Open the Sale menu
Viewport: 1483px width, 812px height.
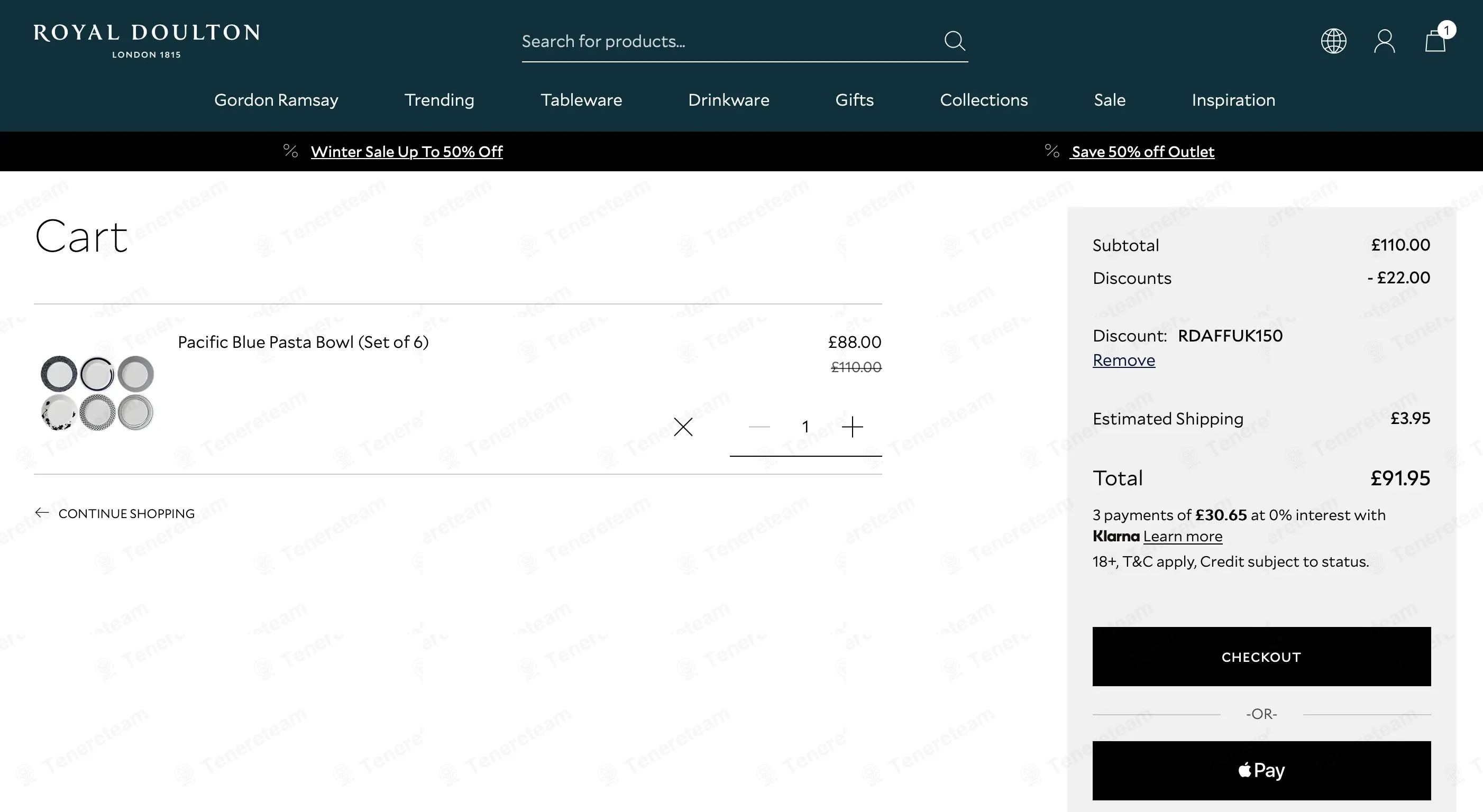coord(1110,100)
